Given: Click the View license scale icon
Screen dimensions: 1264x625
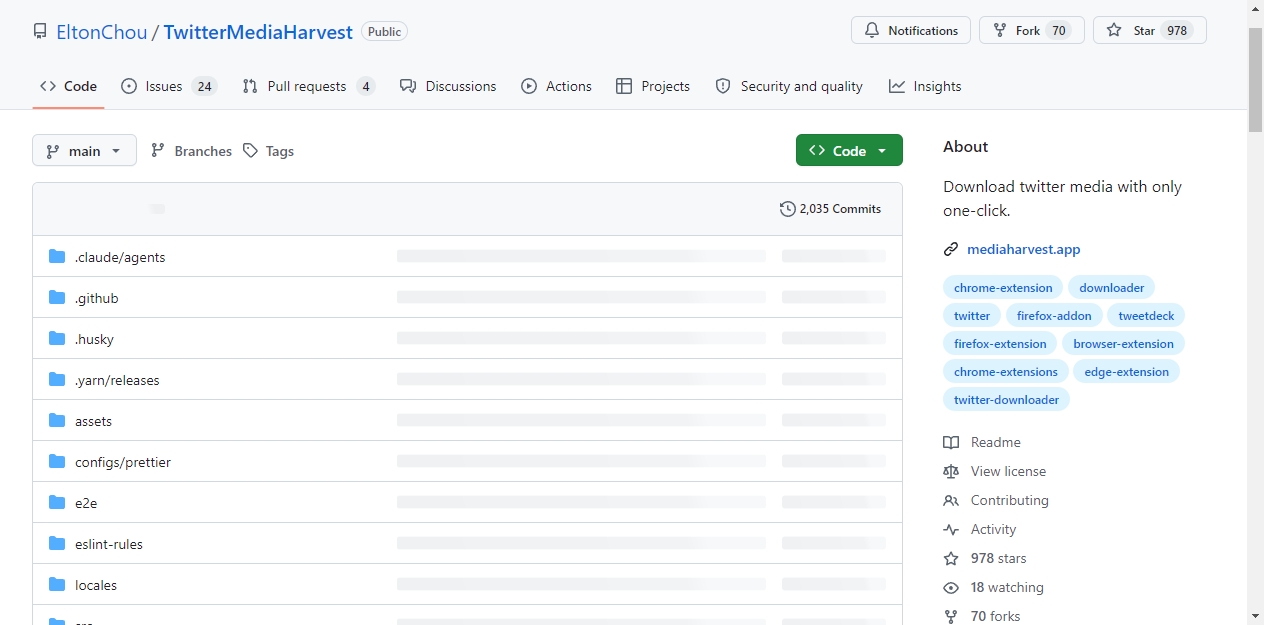Looking at the screenshot, I should point(951,471).
